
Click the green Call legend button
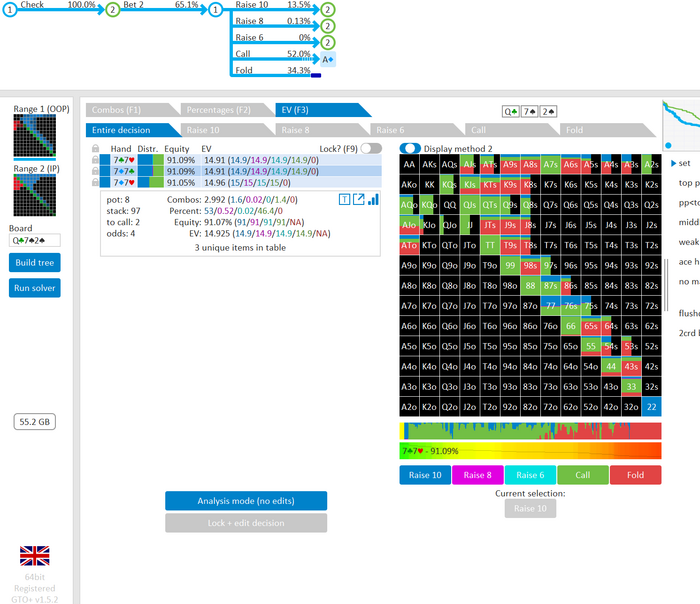pos(583,475)
